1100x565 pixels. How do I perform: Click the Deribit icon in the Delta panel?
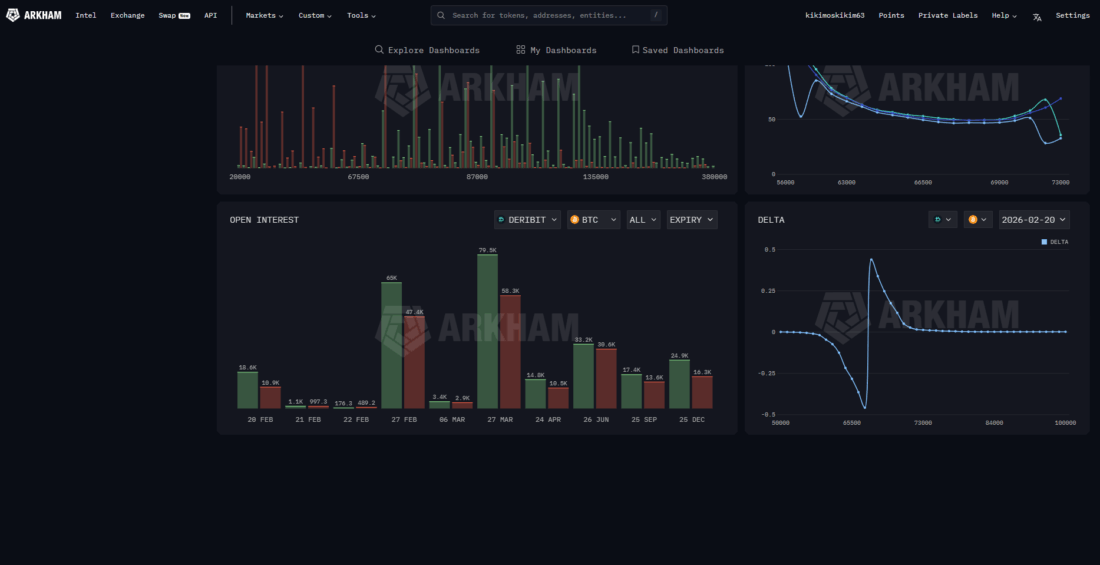(x=938, y=220)
